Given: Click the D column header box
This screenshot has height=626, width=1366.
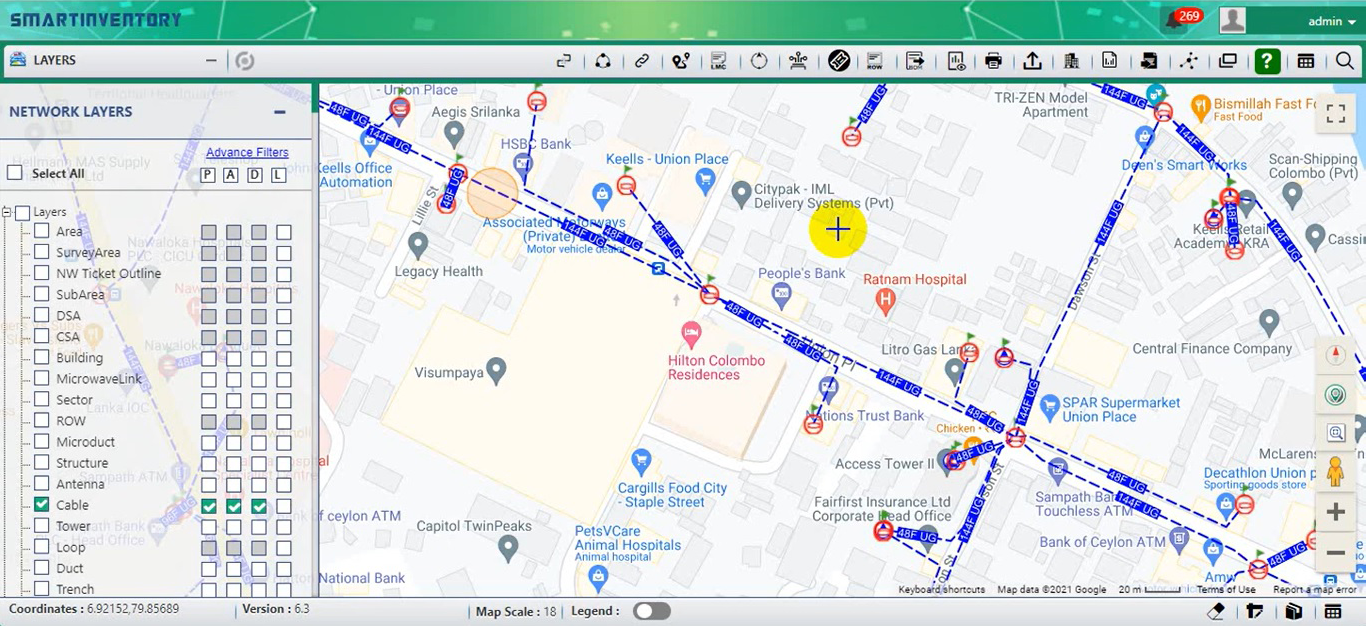Looking at the screenshot, I should [255, 176].
